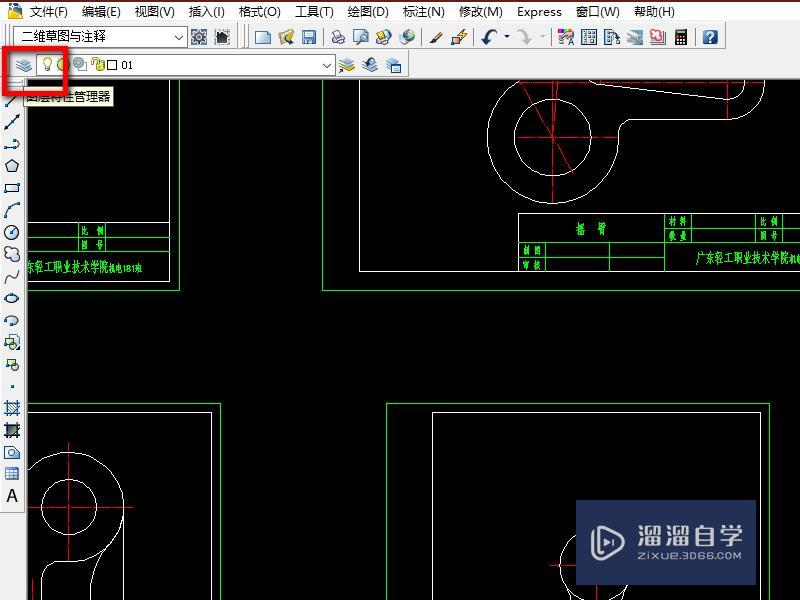This screenshot has height=600, width=800.
Task: Click the Insert Block tool
Action: click(12, 342)
